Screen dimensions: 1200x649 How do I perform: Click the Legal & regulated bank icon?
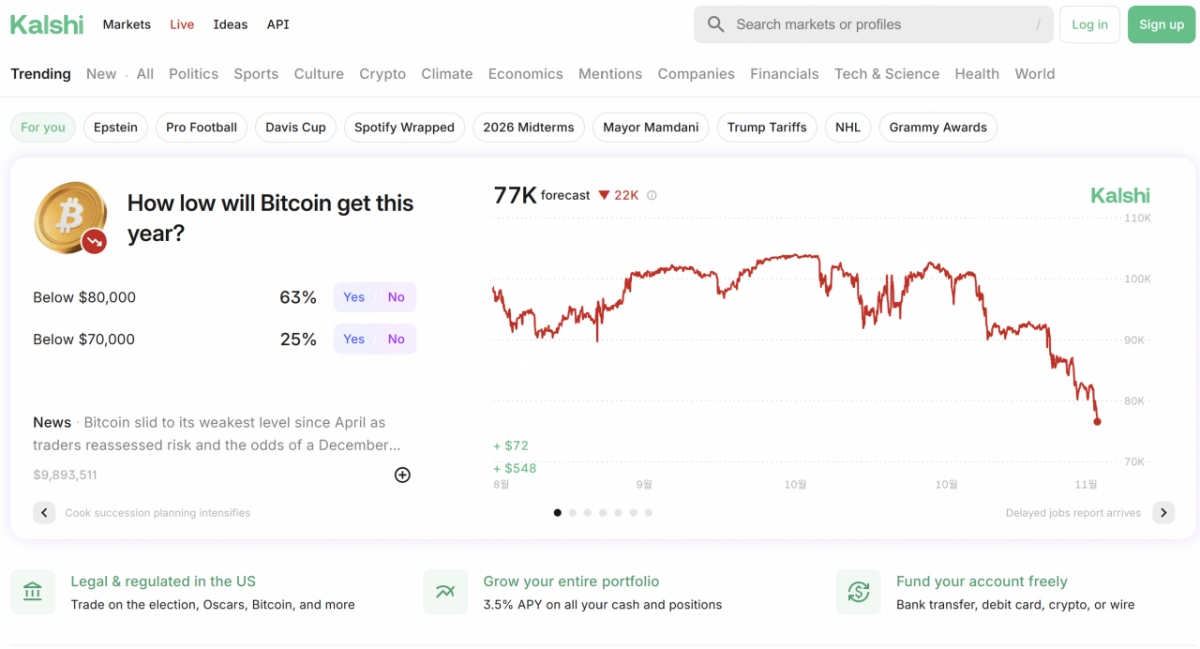pyautogui.click(x=32, y=592)
